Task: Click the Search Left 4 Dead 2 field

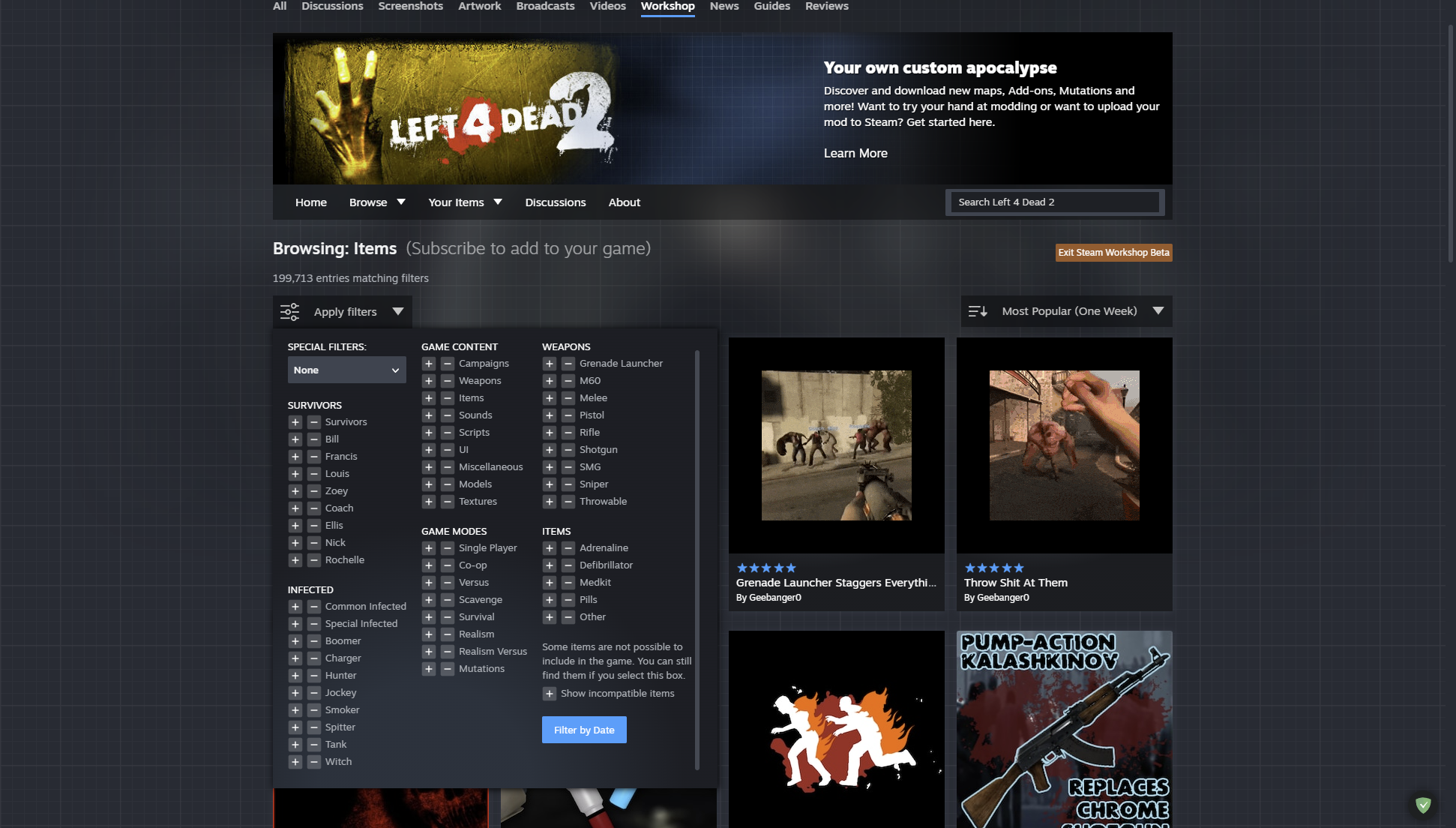Action: click(1054, 202)
